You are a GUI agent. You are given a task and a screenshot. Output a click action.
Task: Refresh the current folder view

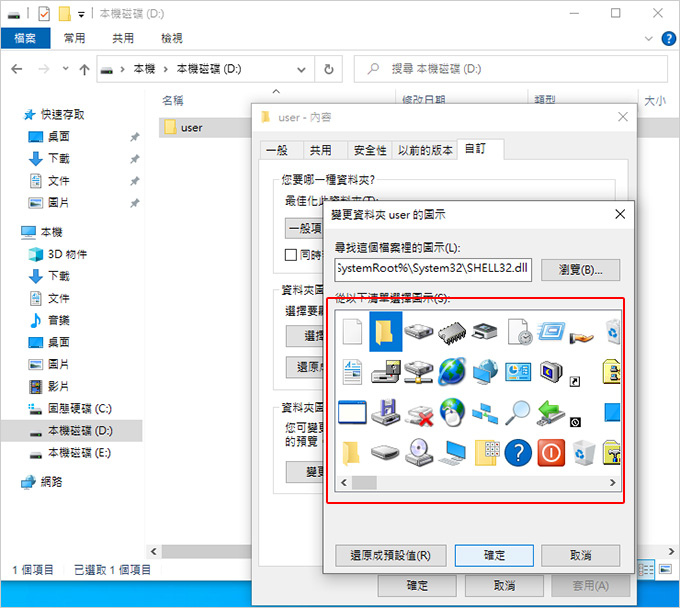pos(329,69)
